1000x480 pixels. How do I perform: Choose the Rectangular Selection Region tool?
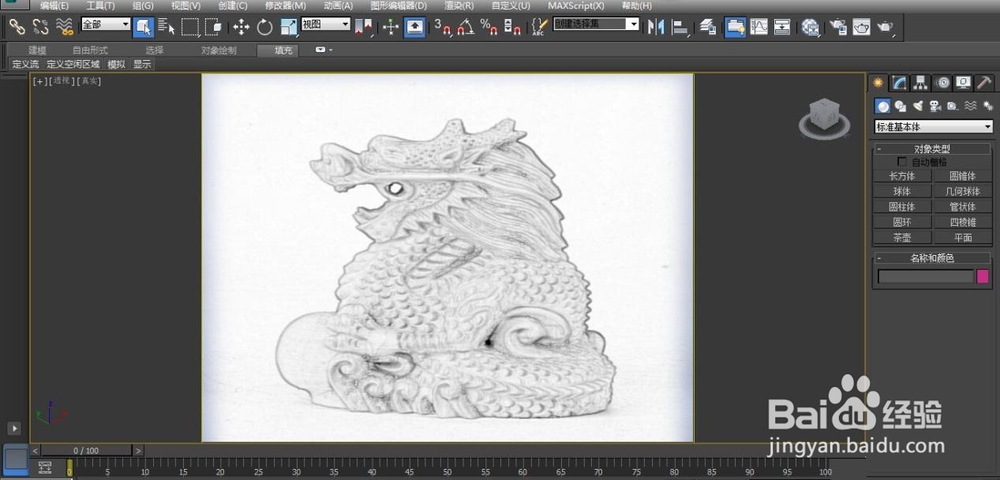click(x=190, y=27)
